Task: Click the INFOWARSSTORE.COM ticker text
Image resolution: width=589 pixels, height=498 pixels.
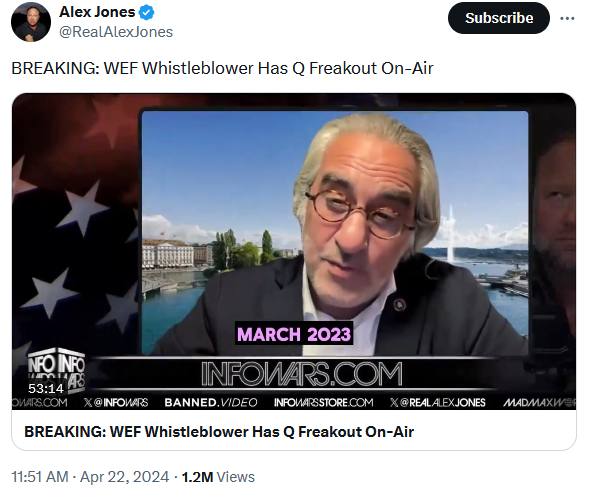Action: [323, 403]
